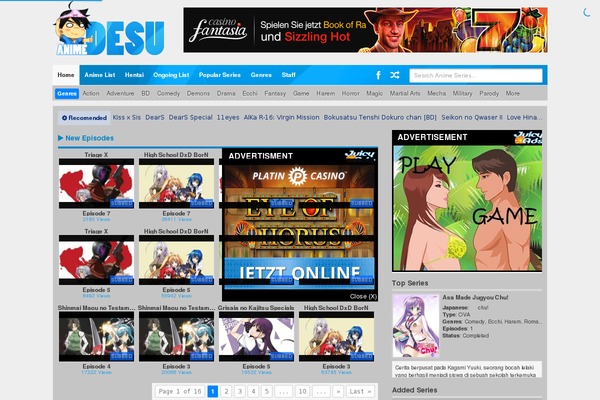Open High School DxD BorN Episode 5 thumbnail
600x400 pixels.
176,260
